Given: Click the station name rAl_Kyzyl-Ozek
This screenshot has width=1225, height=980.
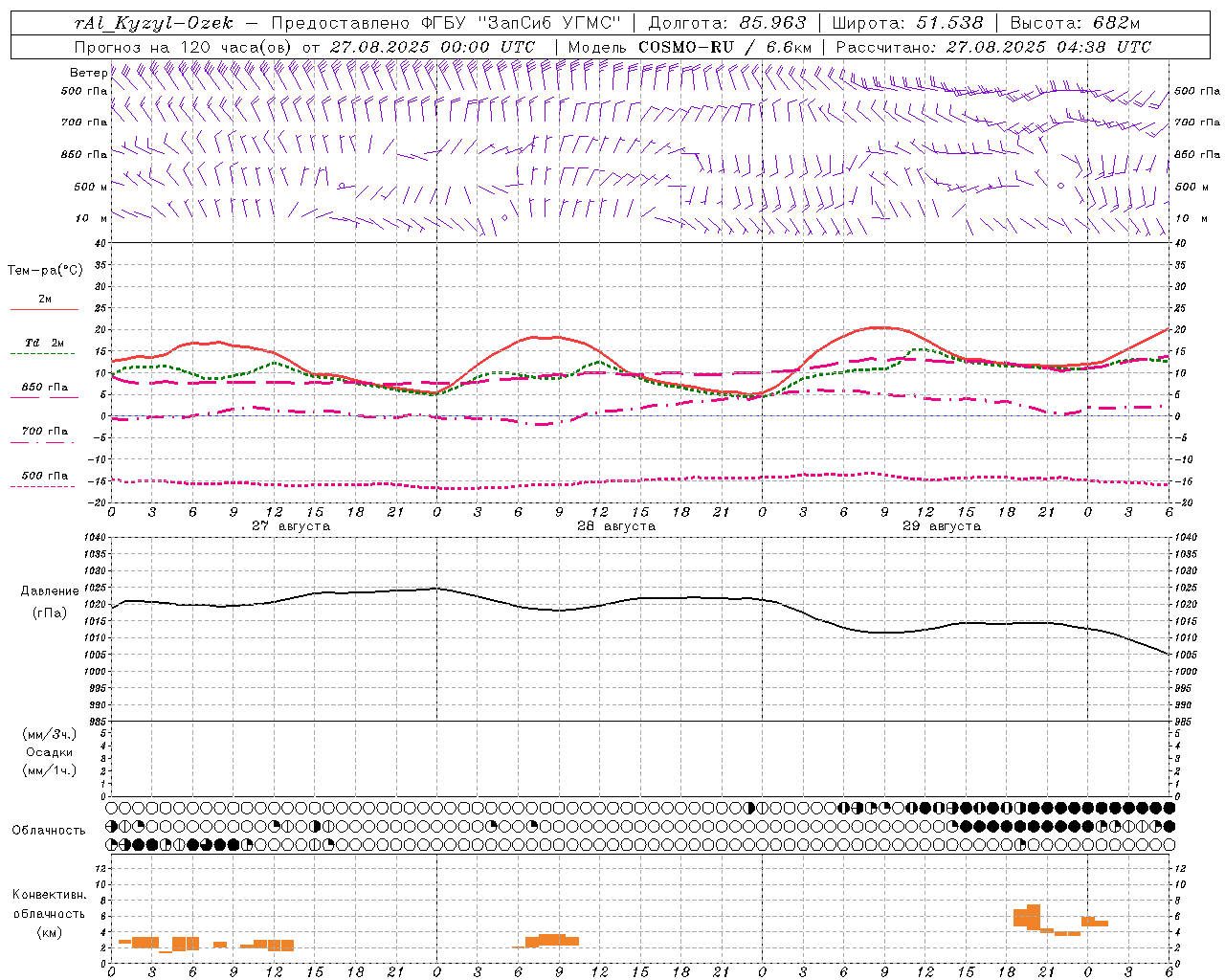Looking at the screenshot, I should pyautogui.click(x=153, y=24).
